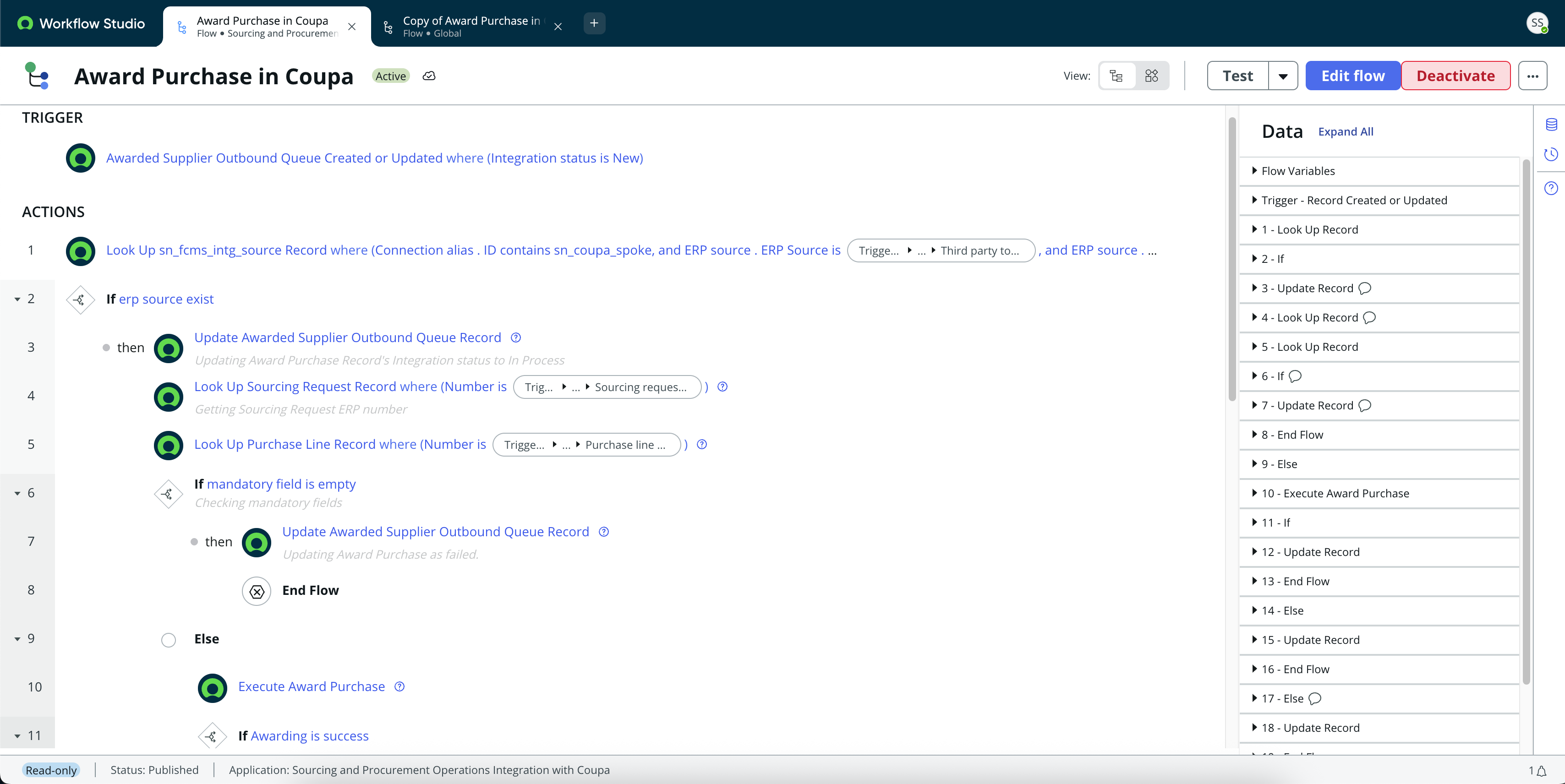Click the step 1 Look Up action icon
Viewport: 1565px width, 784px height.
click(80, 251)
